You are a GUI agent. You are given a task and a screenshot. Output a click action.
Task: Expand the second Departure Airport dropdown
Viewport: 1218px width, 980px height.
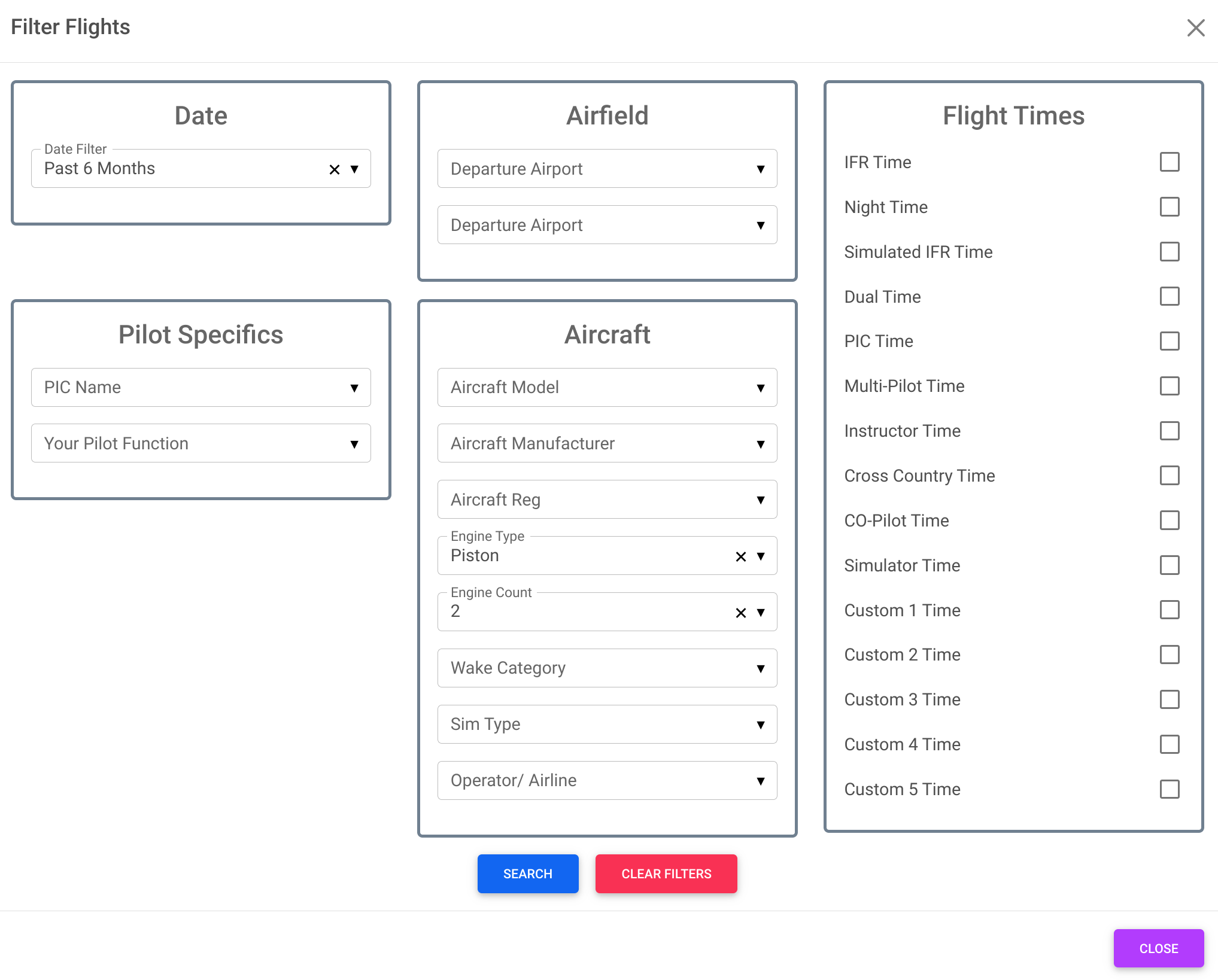[607, 225]
